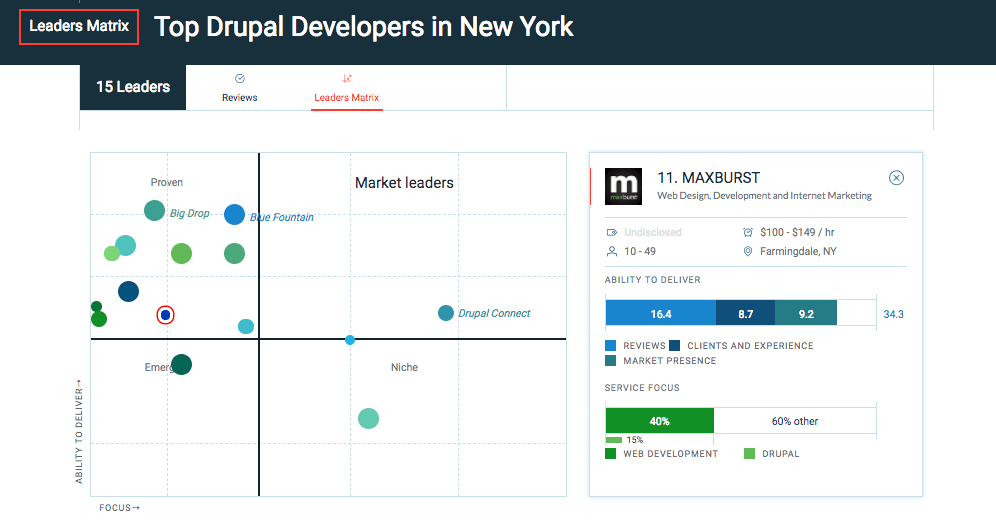Select the Leaders Matrix tab
This screenshot has width=996, height=527.
point(346,88)
